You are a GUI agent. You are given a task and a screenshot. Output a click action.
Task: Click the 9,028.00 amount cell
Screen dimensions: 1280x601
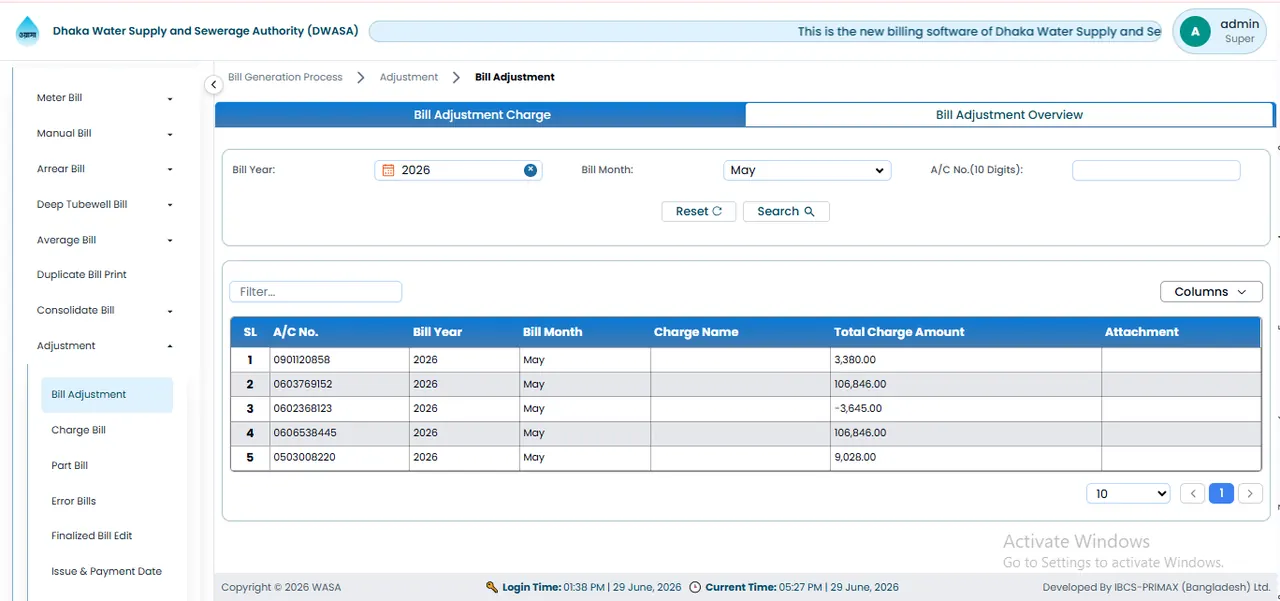[x=966, y=457]
